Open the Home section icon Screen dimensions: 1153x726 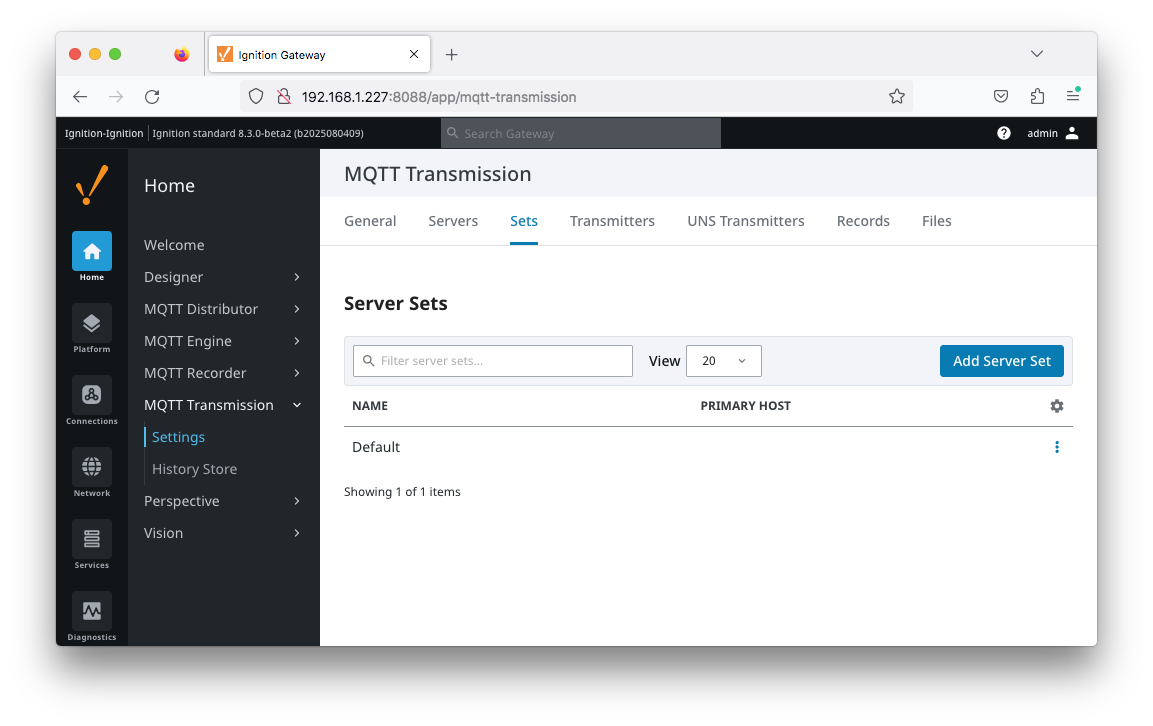(x=92, y=252)
